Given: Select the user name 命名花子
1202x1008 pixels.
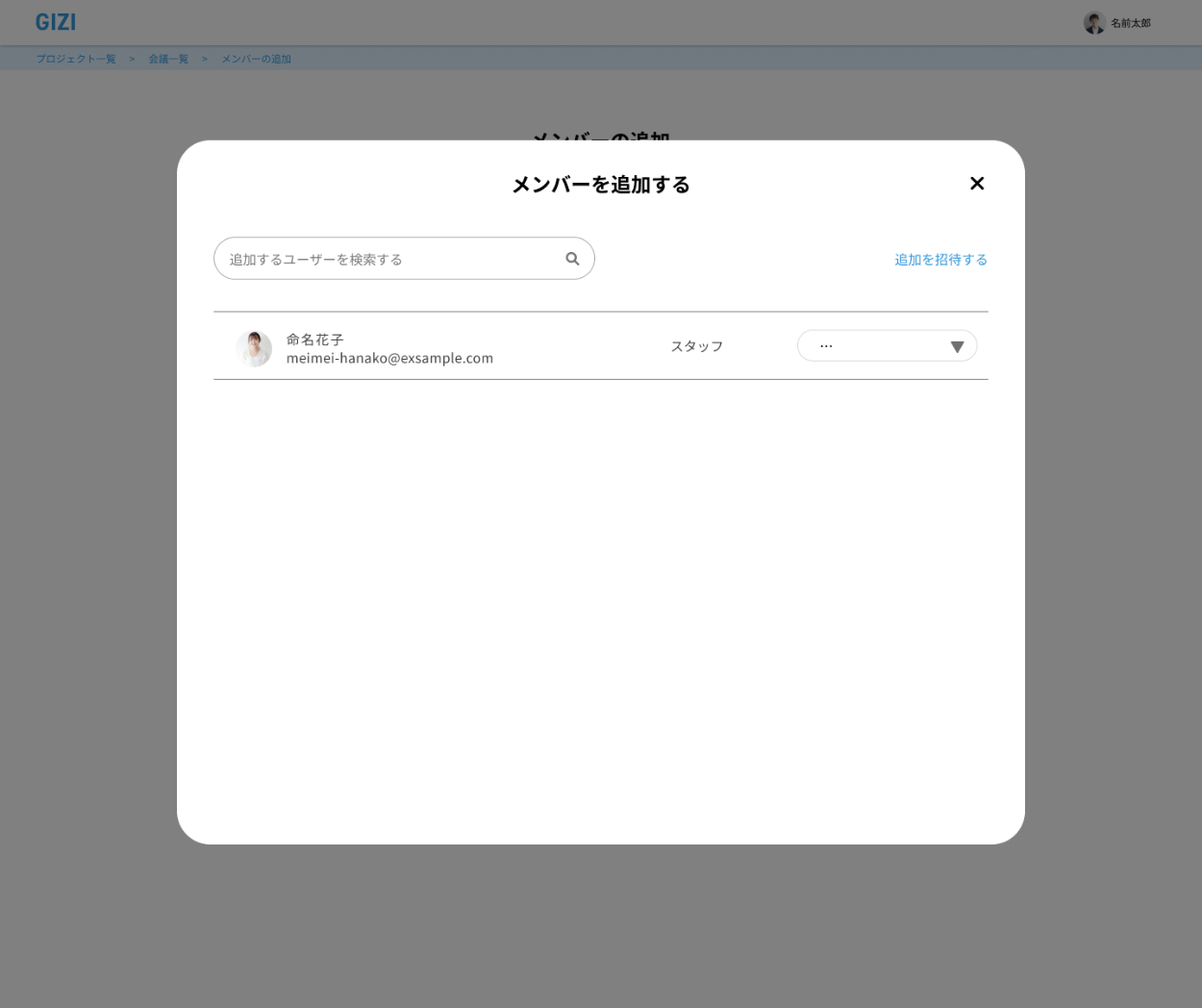Looking at the screenshot, I should [314, 340].
